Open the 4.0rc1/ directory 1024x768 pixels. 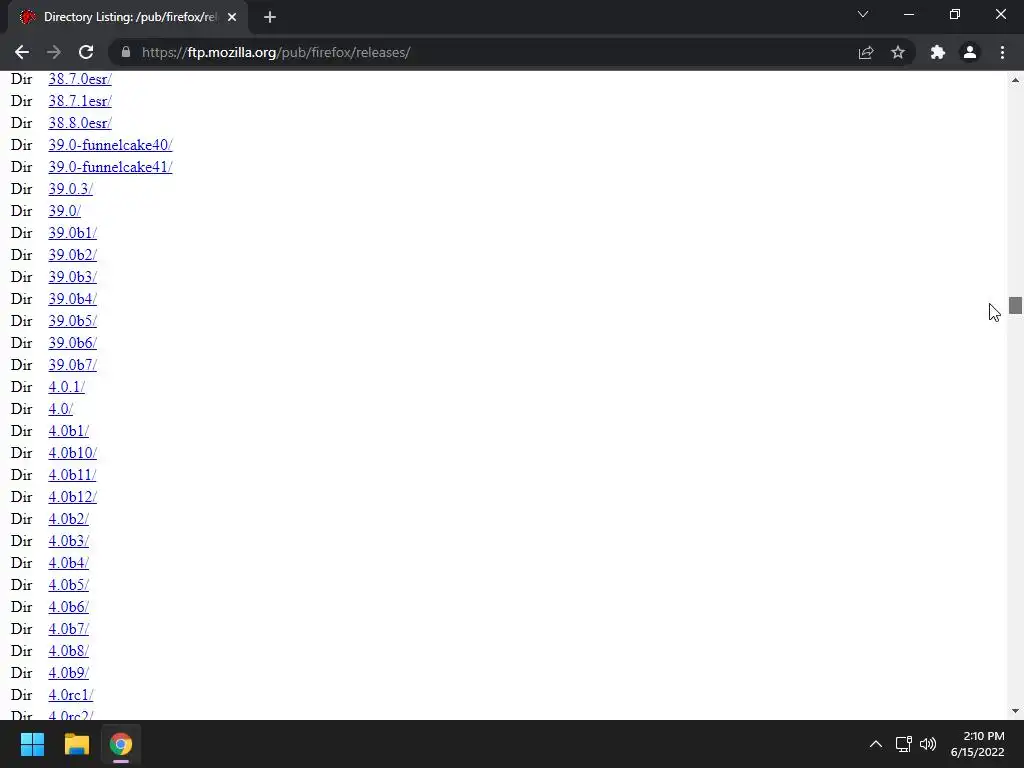(71, 695)
